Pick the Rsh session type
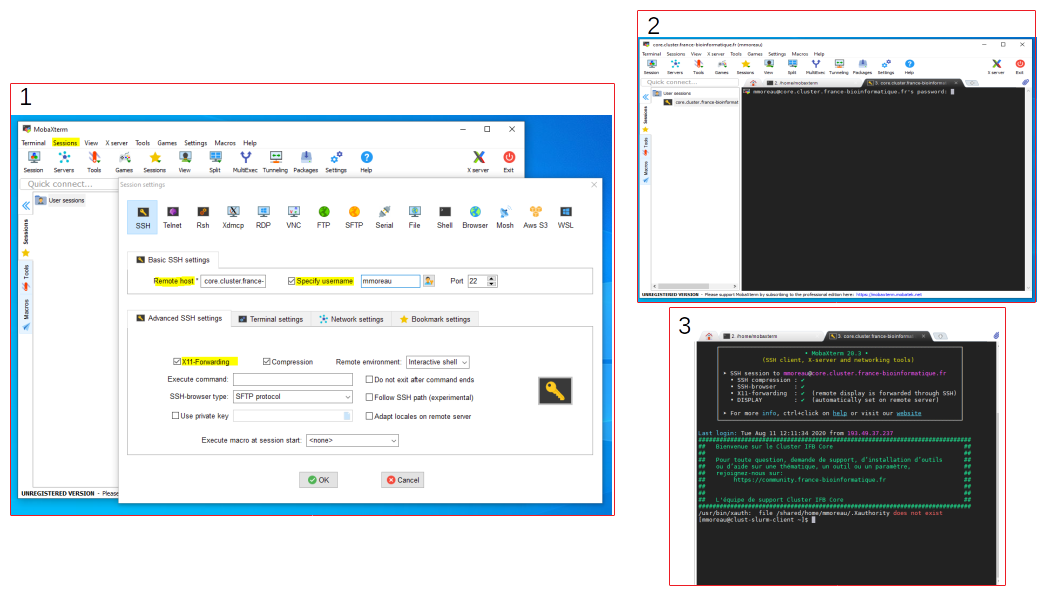The image size is (1058, 595). point(203,217)
